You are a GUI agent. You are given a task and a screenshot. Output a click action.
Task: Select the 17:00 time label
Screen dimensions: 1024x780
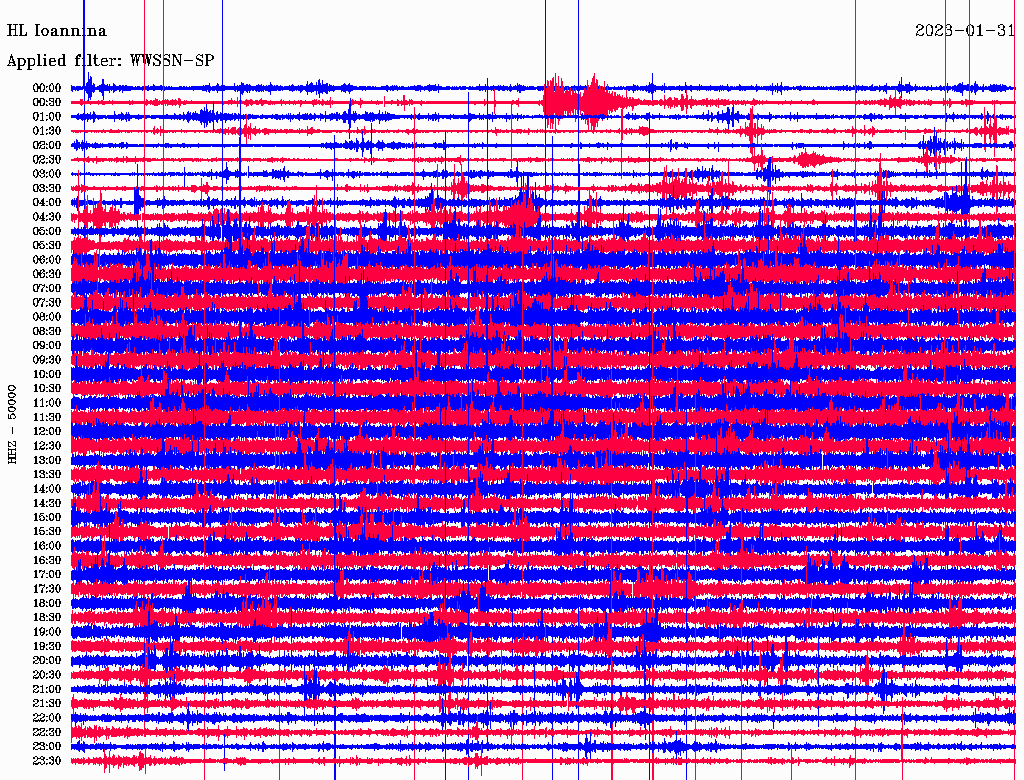tap(47, 574)
